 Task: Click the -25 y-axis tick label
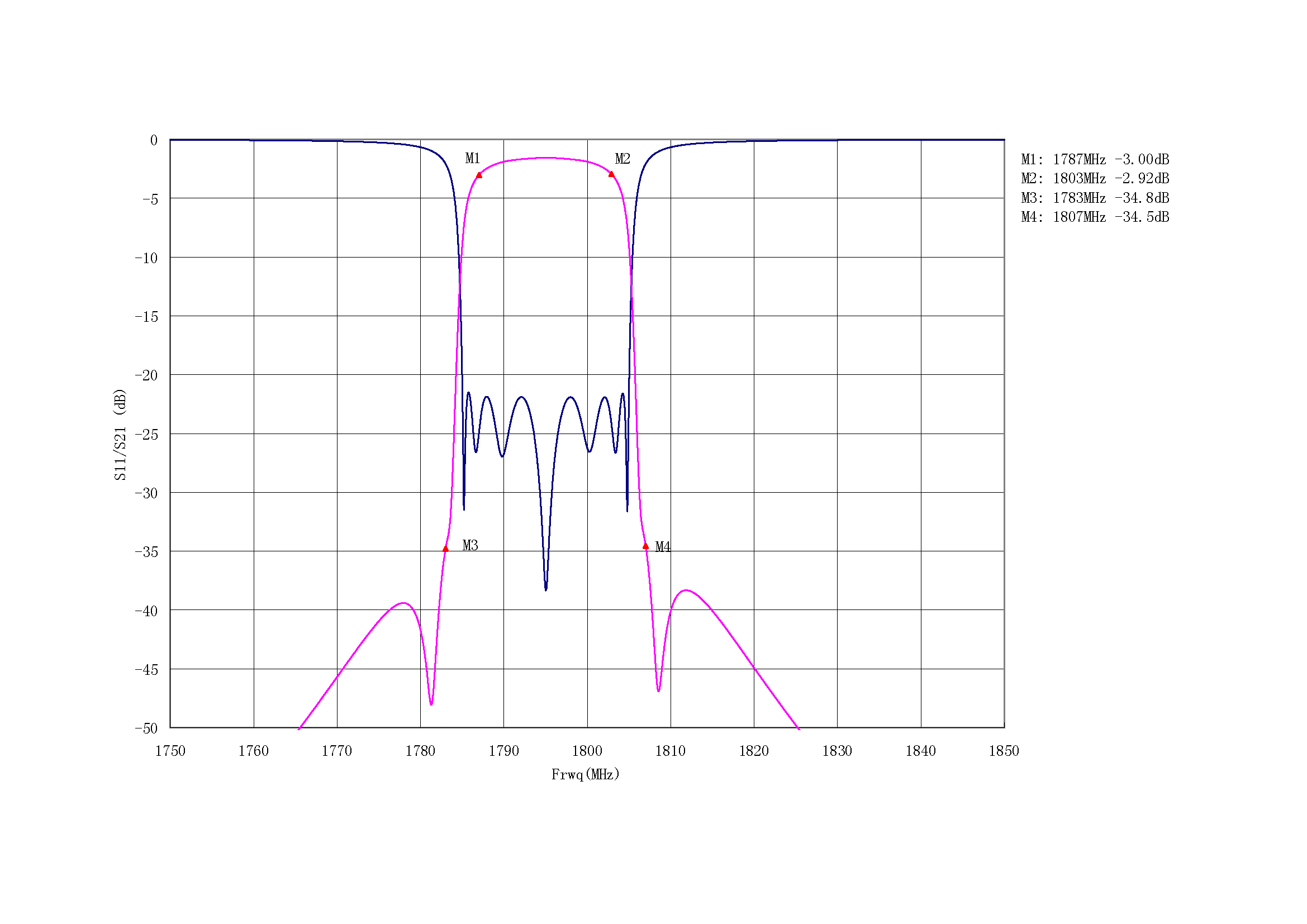coord(146,435)
